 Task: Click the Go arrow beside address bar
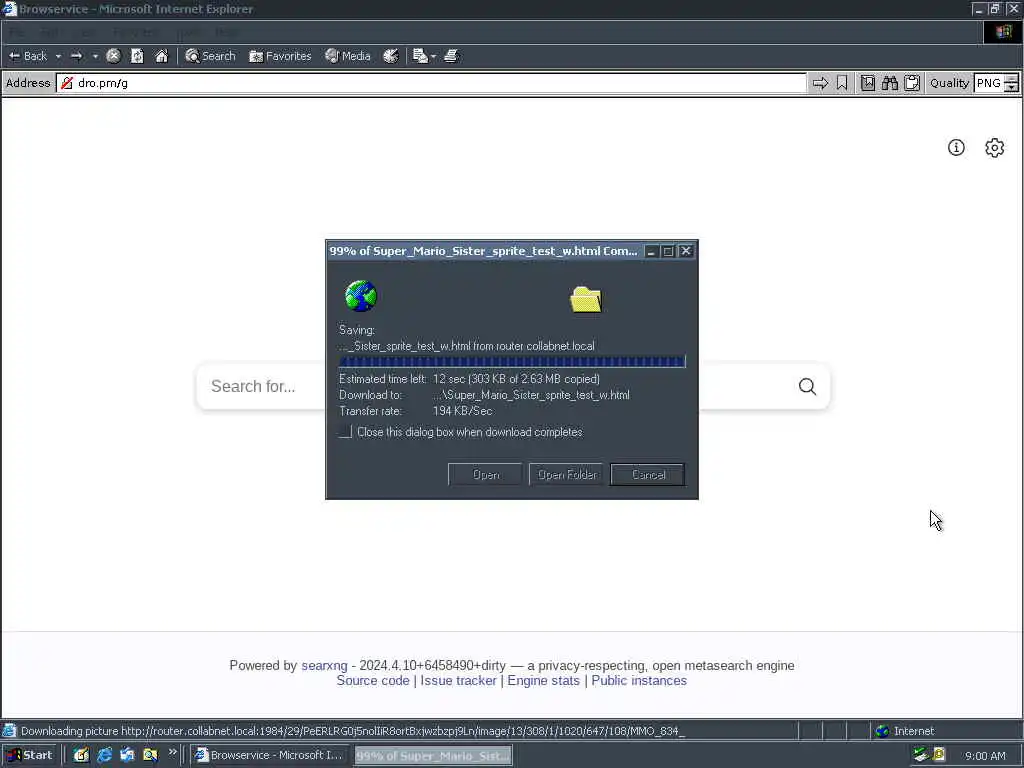coord(820,83)
